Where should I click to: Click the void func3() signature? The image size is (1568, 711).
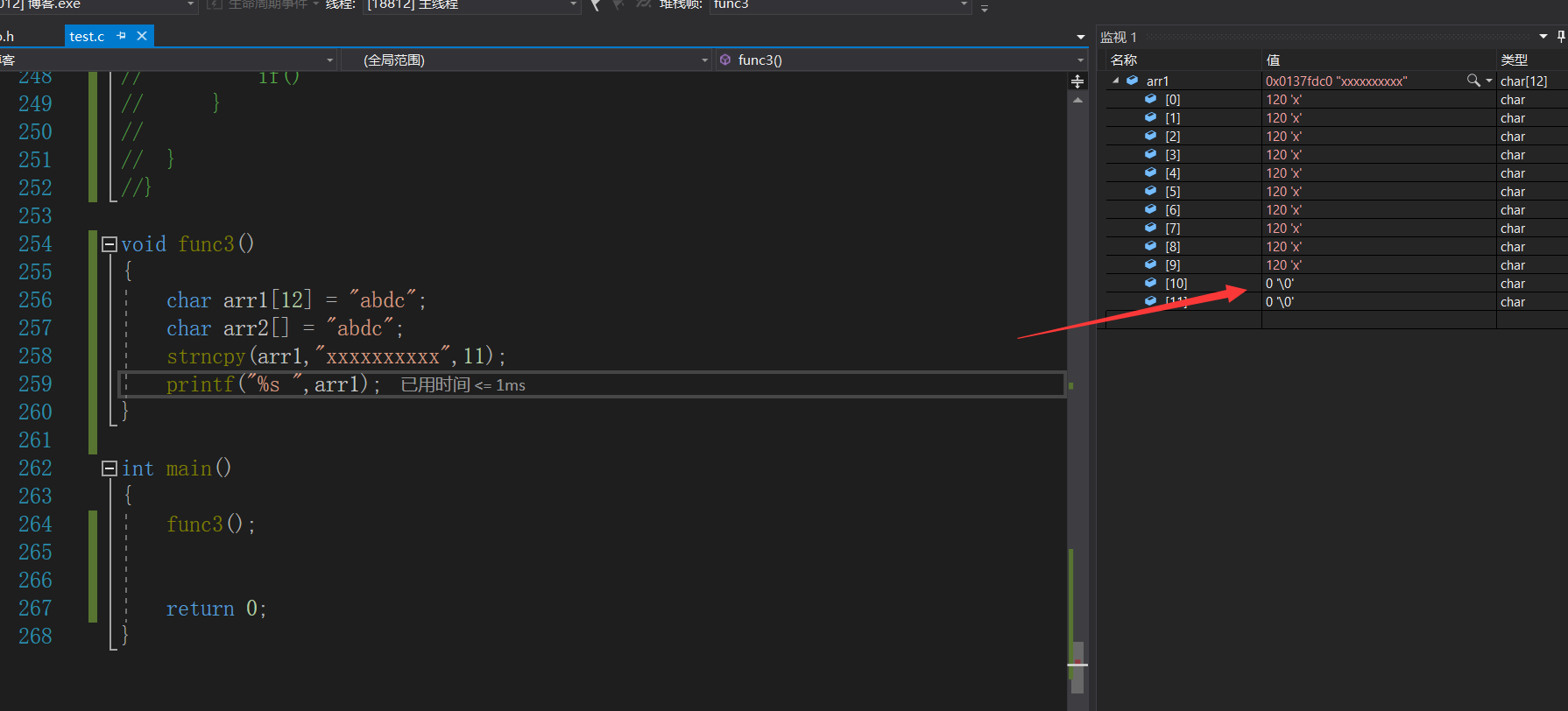(x=187, y=244)
